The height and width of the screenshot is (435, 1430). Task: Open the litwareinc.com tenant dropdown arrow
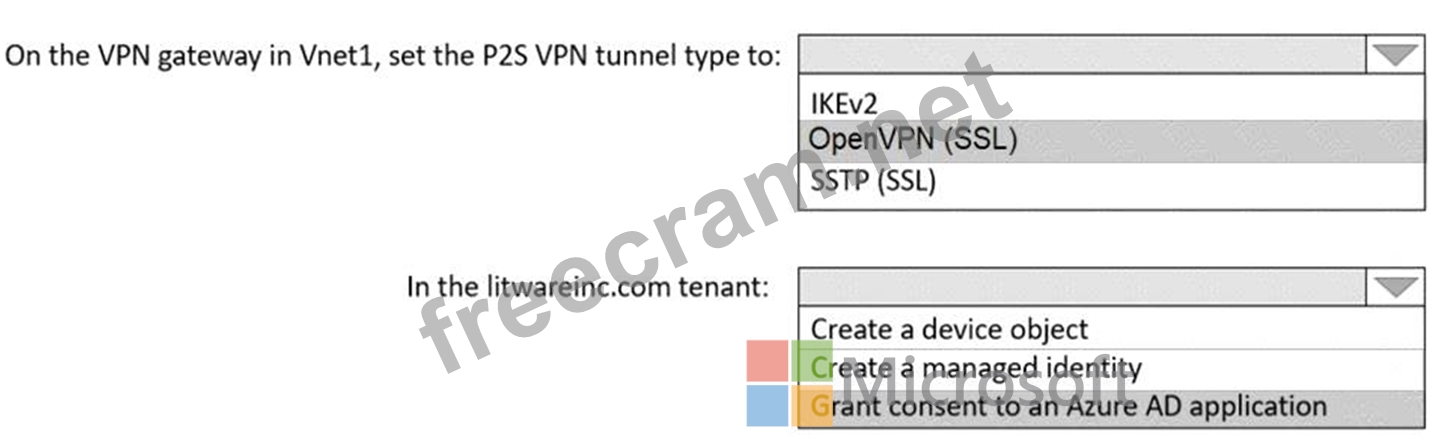pos(1396,288)
